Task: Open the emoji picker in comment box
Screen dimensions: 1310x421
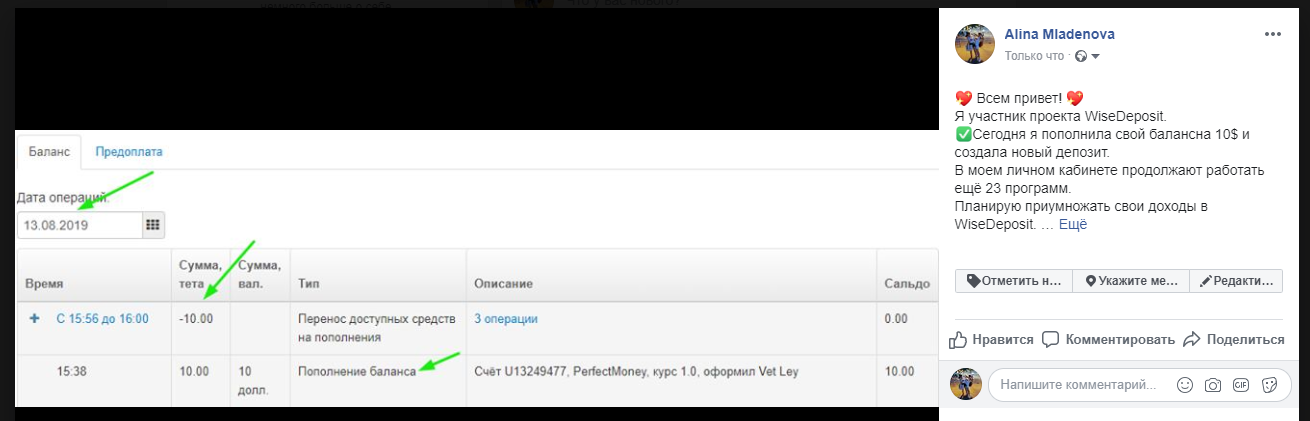Action: [1185, 384]
